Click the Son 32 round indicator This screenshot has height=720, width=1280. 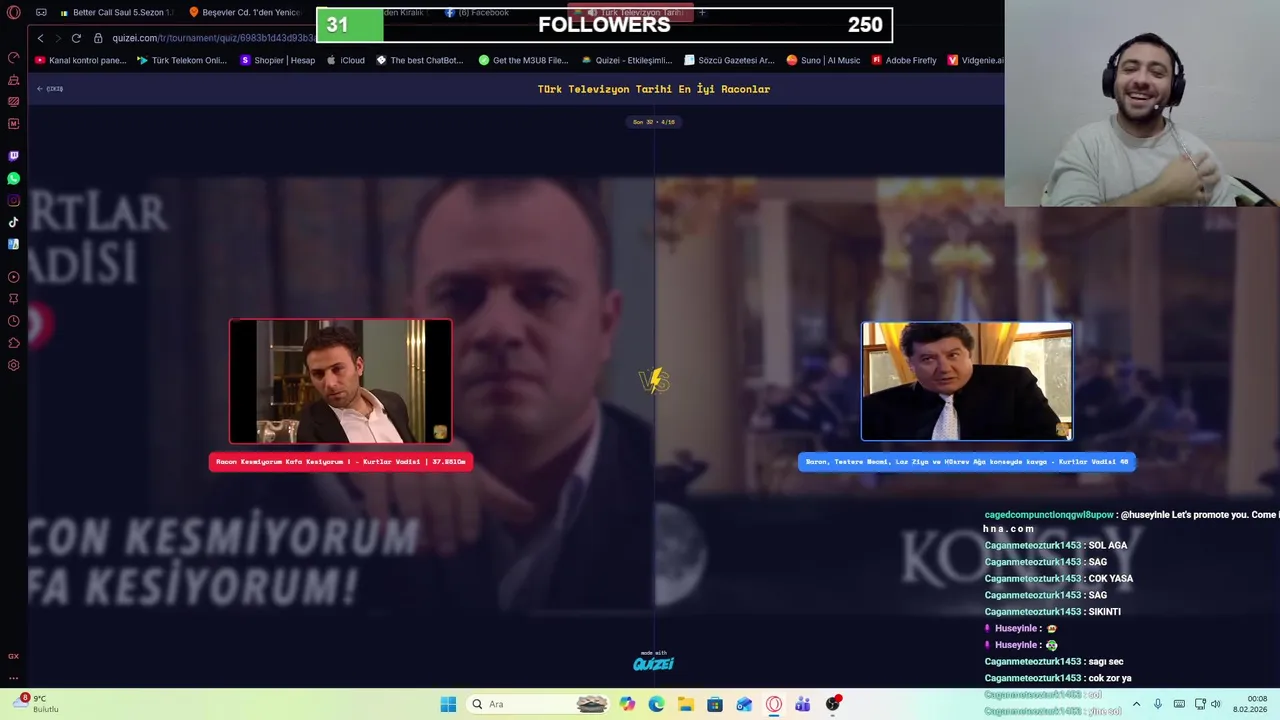coord(654,122)
